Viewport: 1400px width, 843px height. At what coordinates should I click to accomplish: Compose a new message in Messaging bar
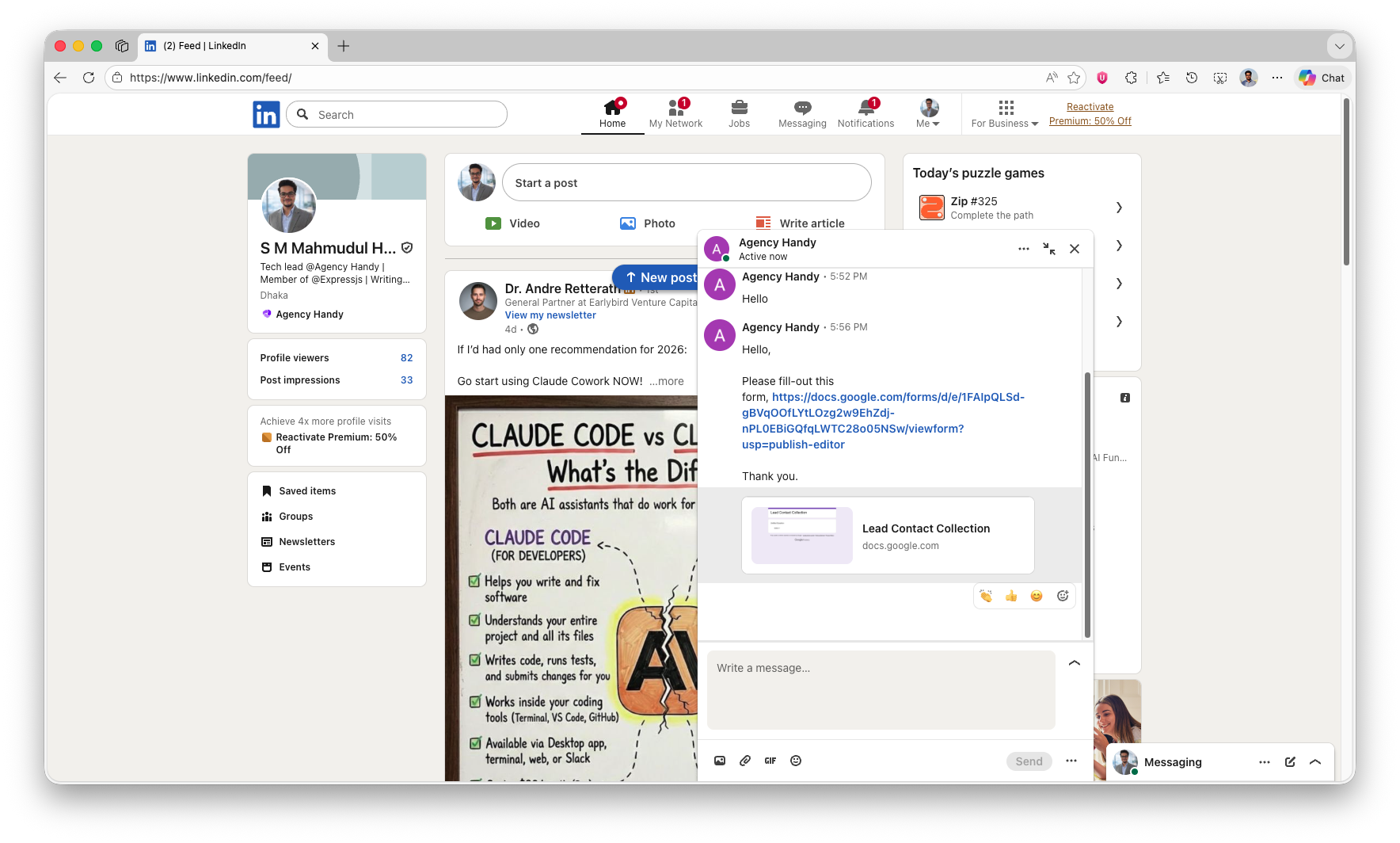pos(1290,762)
